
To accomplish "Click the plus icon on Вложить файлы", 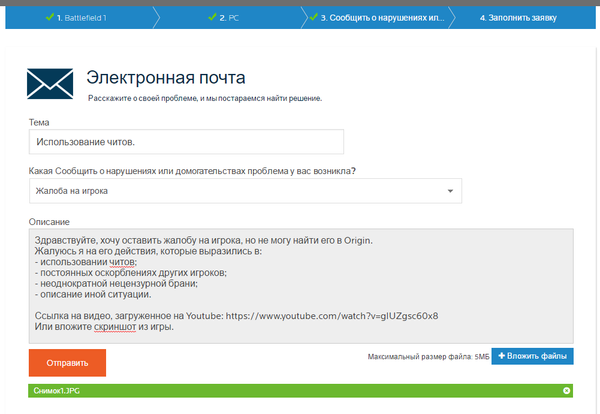I will tap(502, 356).
